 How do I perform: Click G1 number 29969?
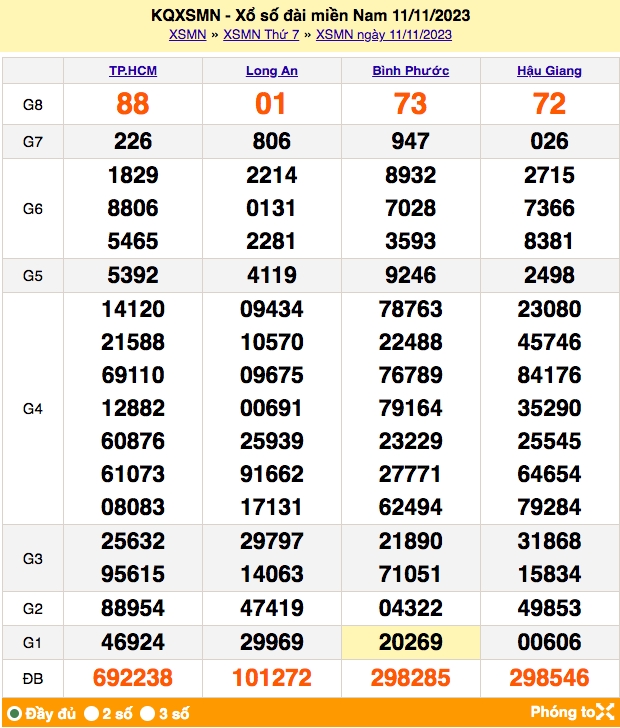pyautogui.click(x=272, y=643)
